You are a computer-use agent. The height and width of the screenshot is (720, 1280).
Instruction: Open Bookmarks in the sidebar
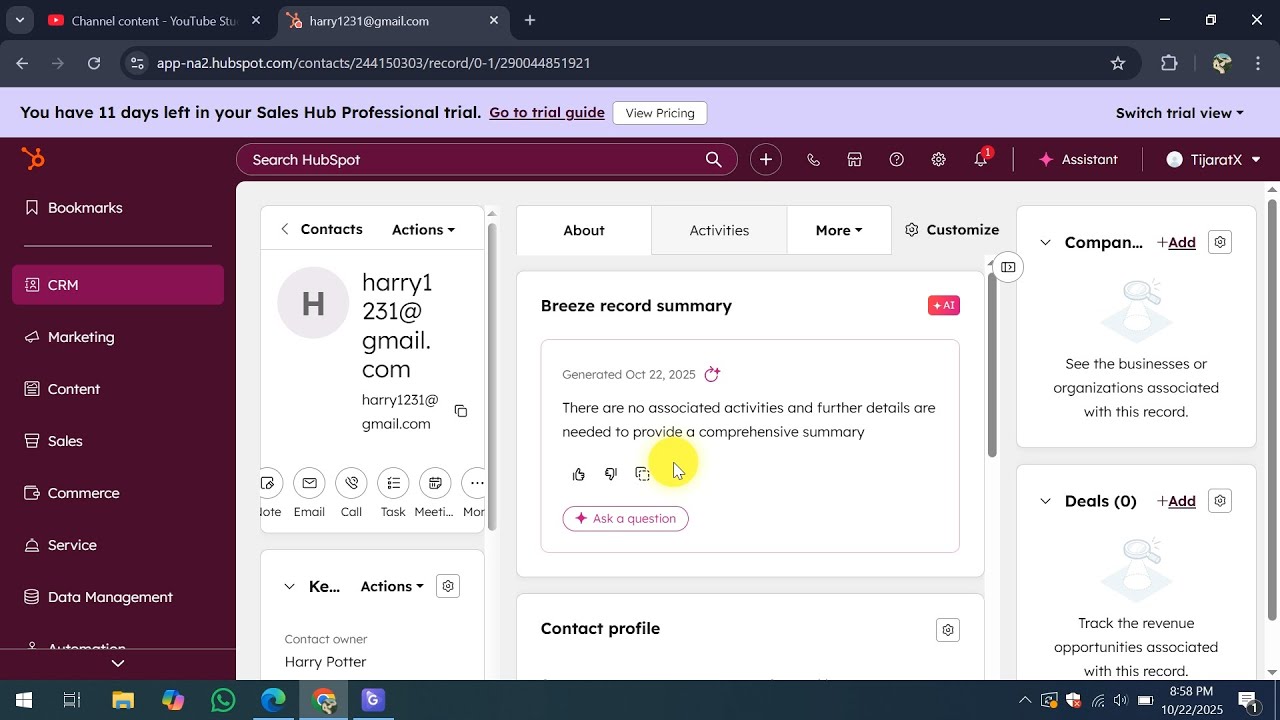[x=118, y=208]
